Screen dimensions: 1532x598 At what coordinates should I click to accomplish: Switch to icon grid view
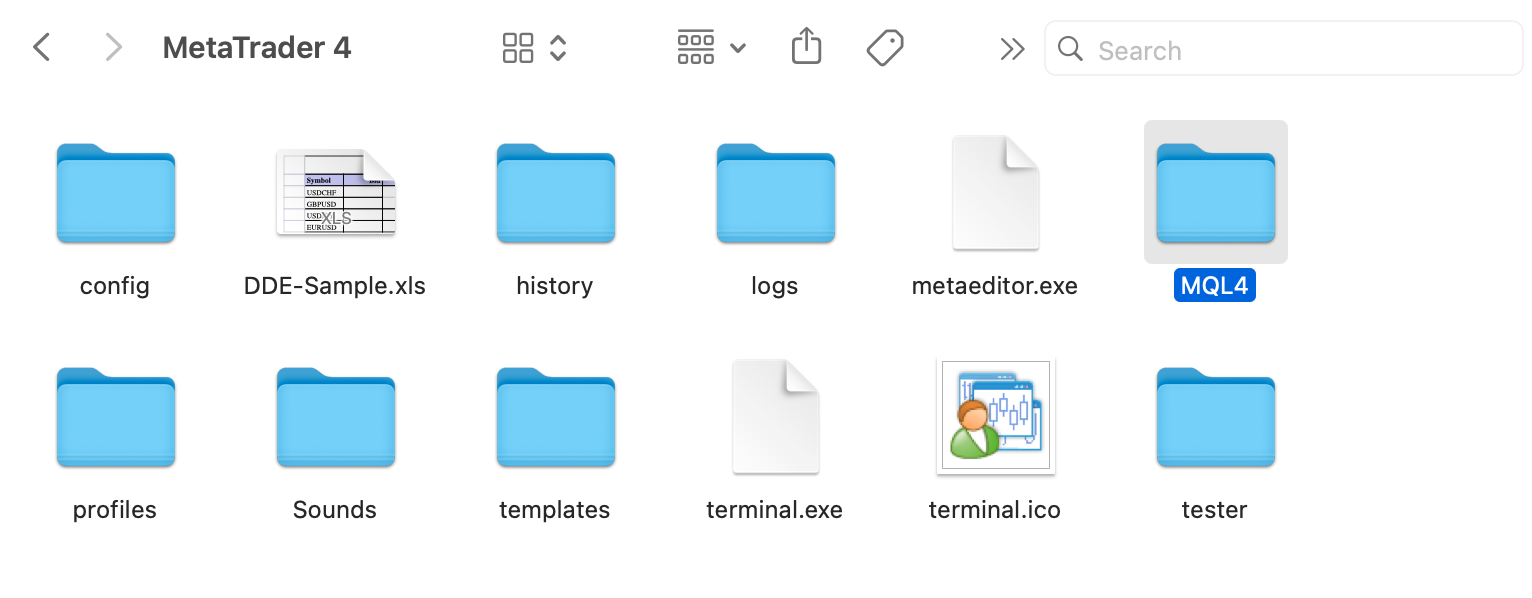click(x=518, y=48)
